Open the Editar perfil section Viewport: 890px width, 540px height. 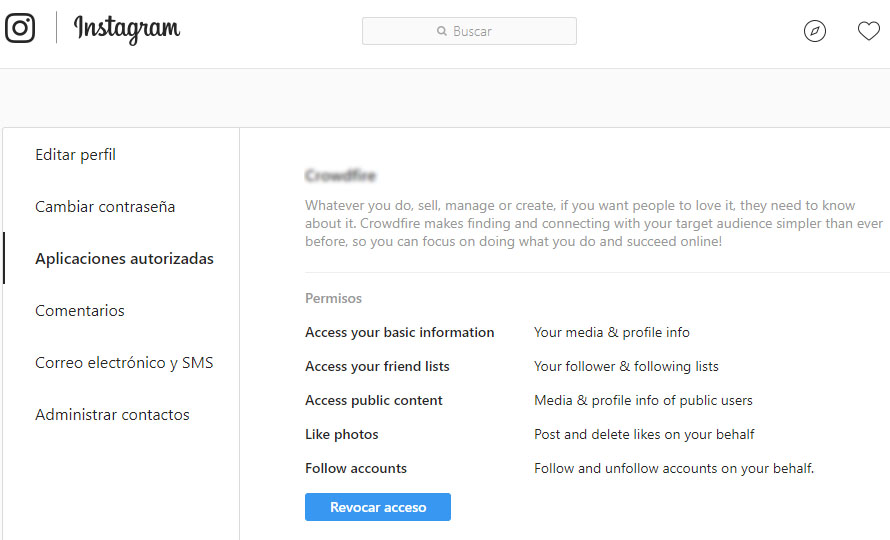pyautogui.click(x=75, y=154)
